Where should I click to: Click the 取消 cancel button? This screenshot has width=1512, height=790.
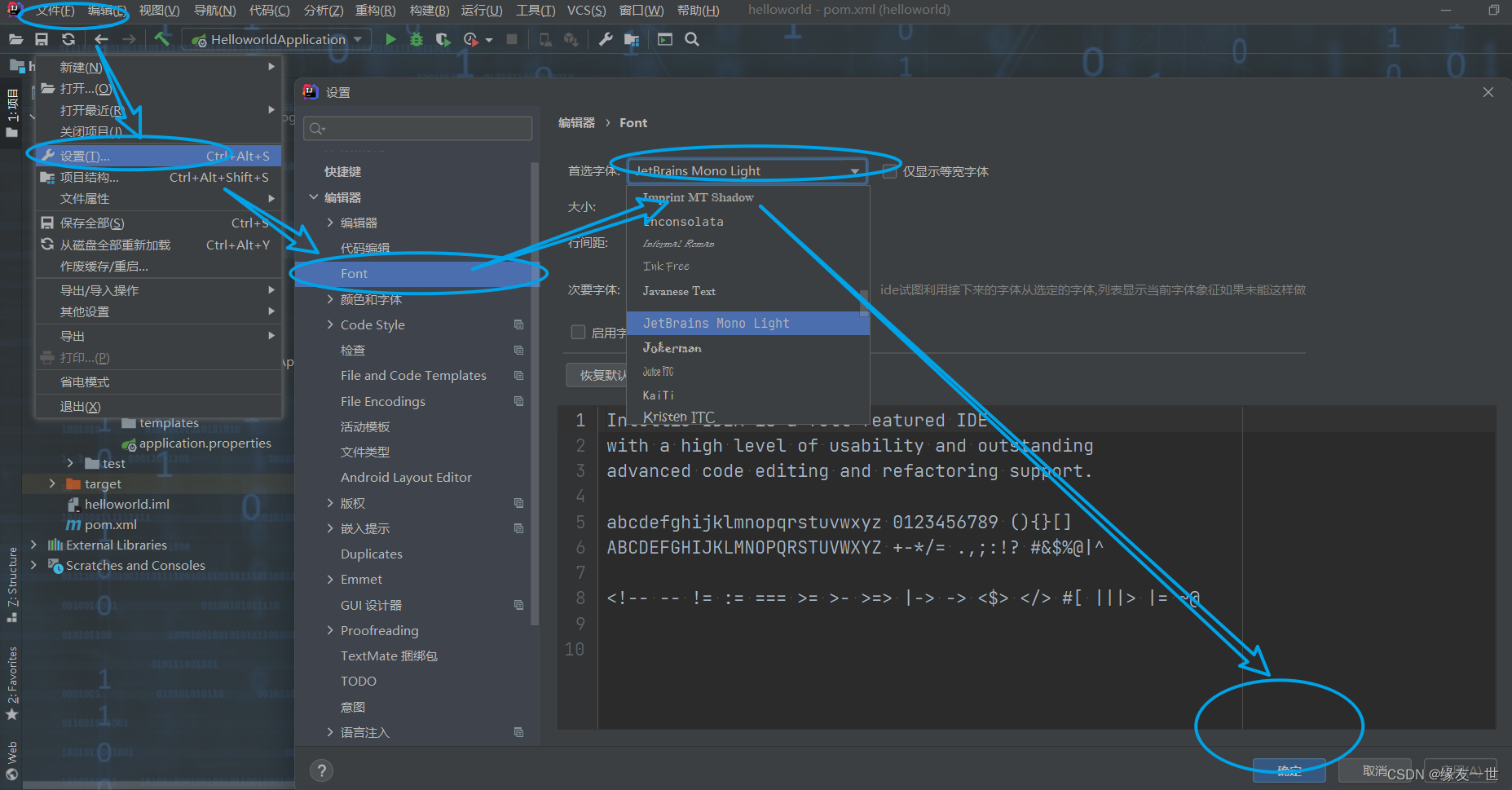1375,770
